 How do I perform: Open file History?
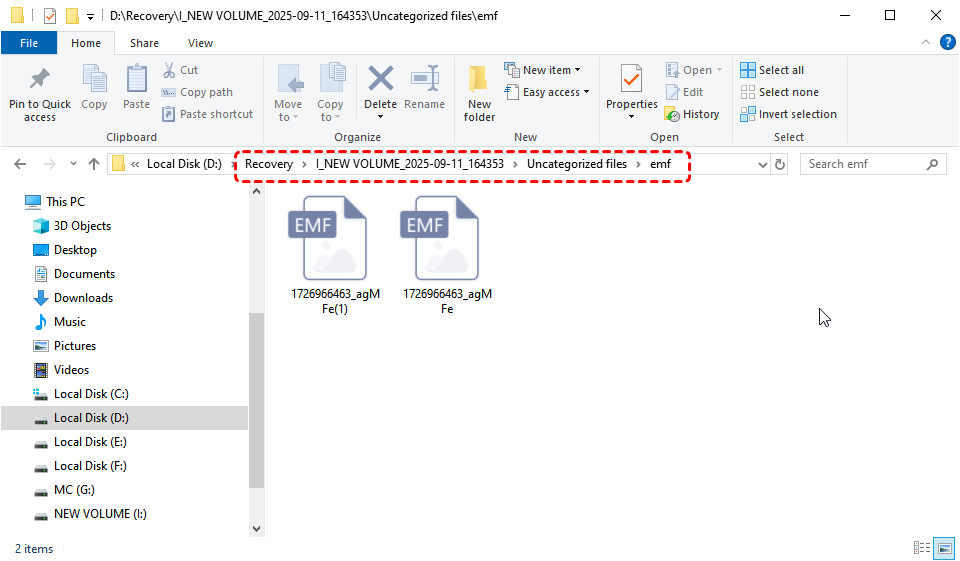point(692,114)
